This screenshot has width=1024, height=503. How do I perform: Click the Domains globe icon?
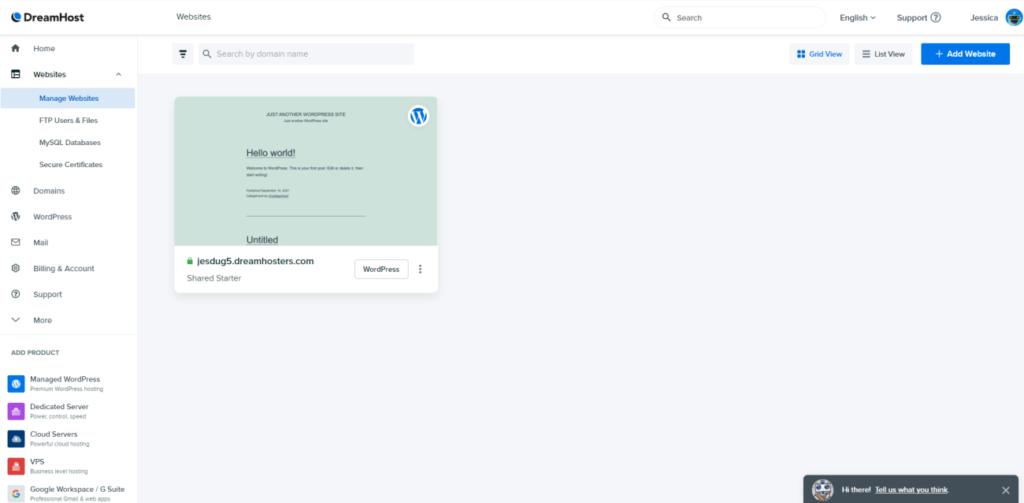pyautogui.click(x=16, y=191)
